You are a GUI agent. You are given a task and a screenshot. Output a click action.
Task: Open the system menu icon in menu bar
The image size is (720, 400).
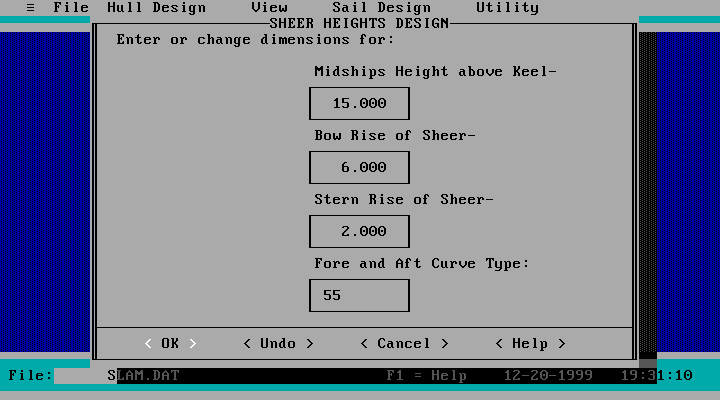tap(30, 8)
